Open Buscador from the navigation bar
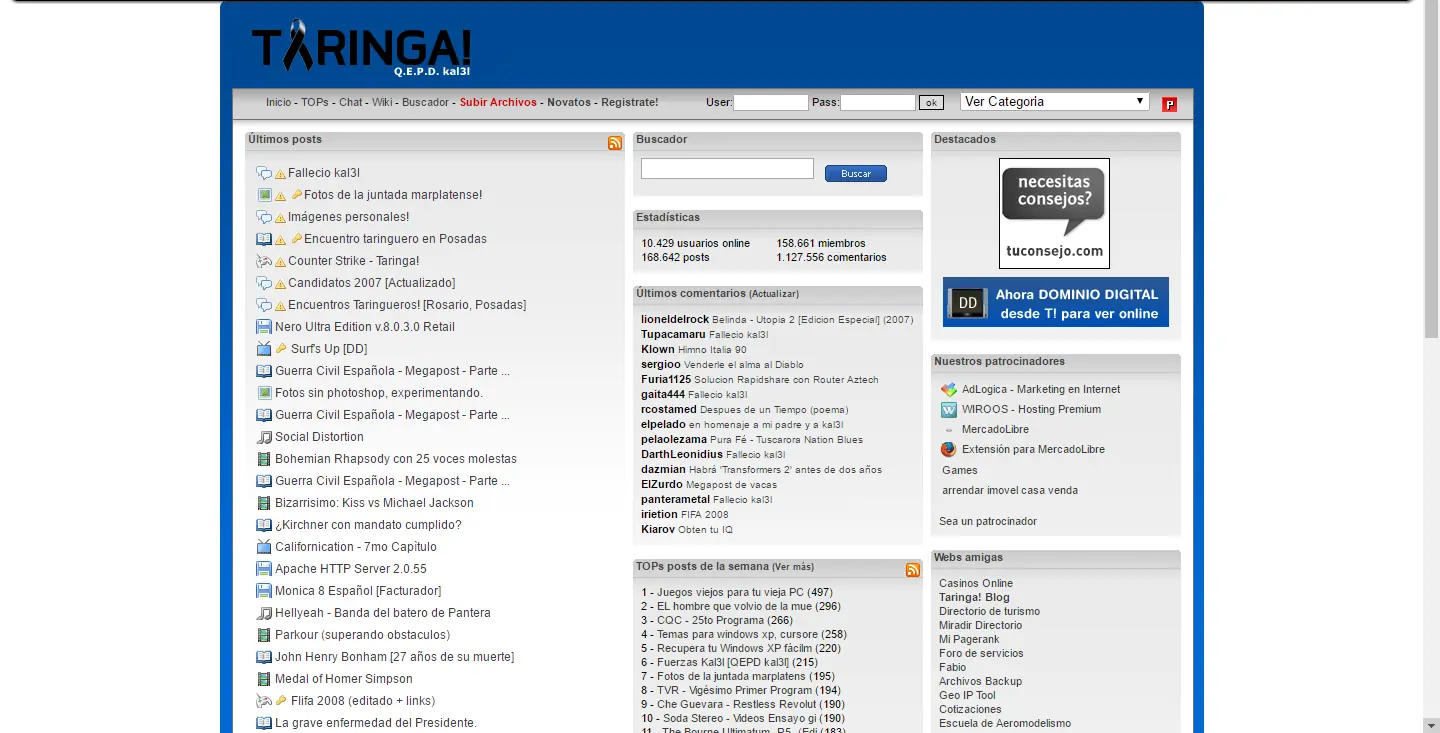1440x733 pixels. (425, 102)
